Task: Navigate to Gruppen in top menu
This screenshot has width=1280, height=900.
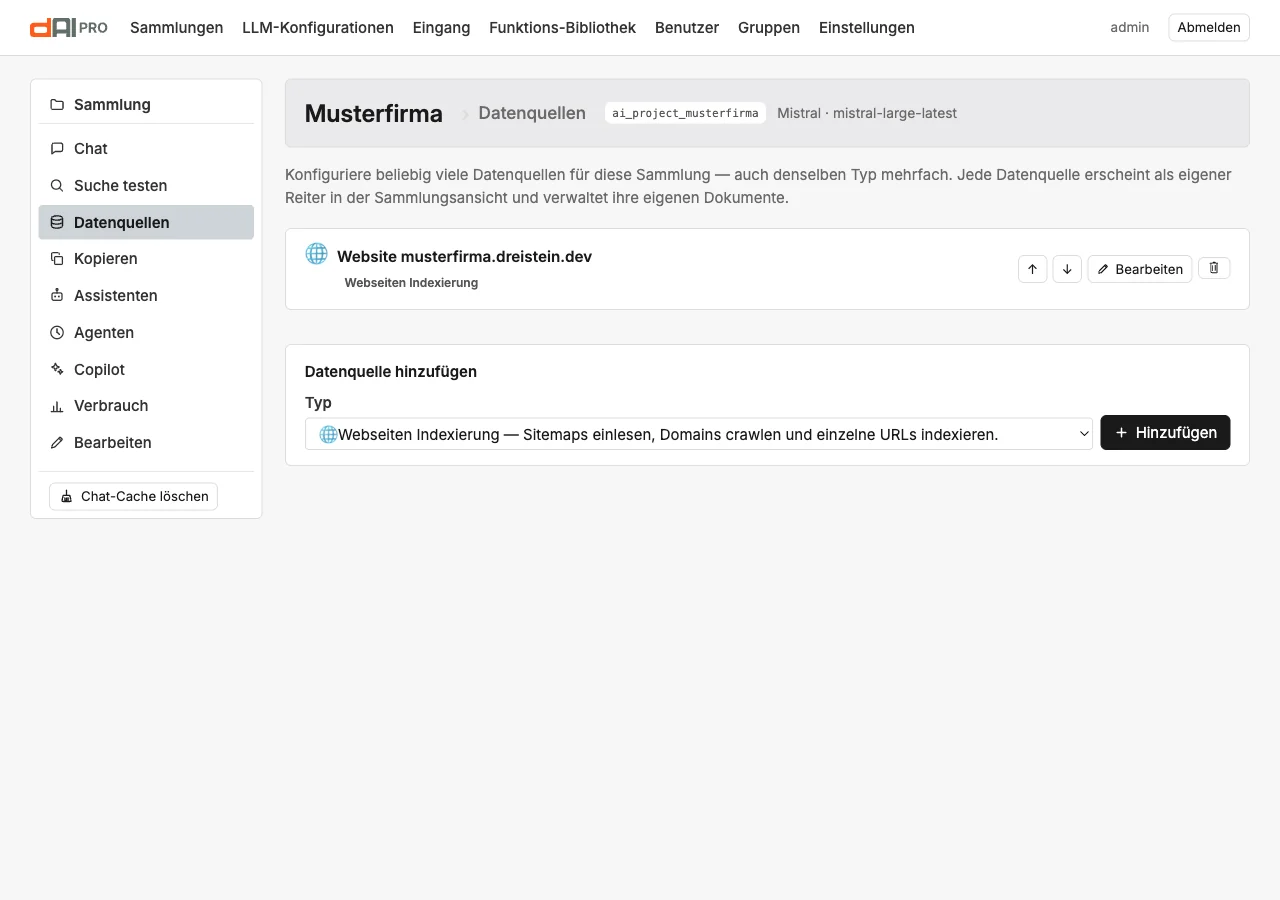Action: (769, 28)
